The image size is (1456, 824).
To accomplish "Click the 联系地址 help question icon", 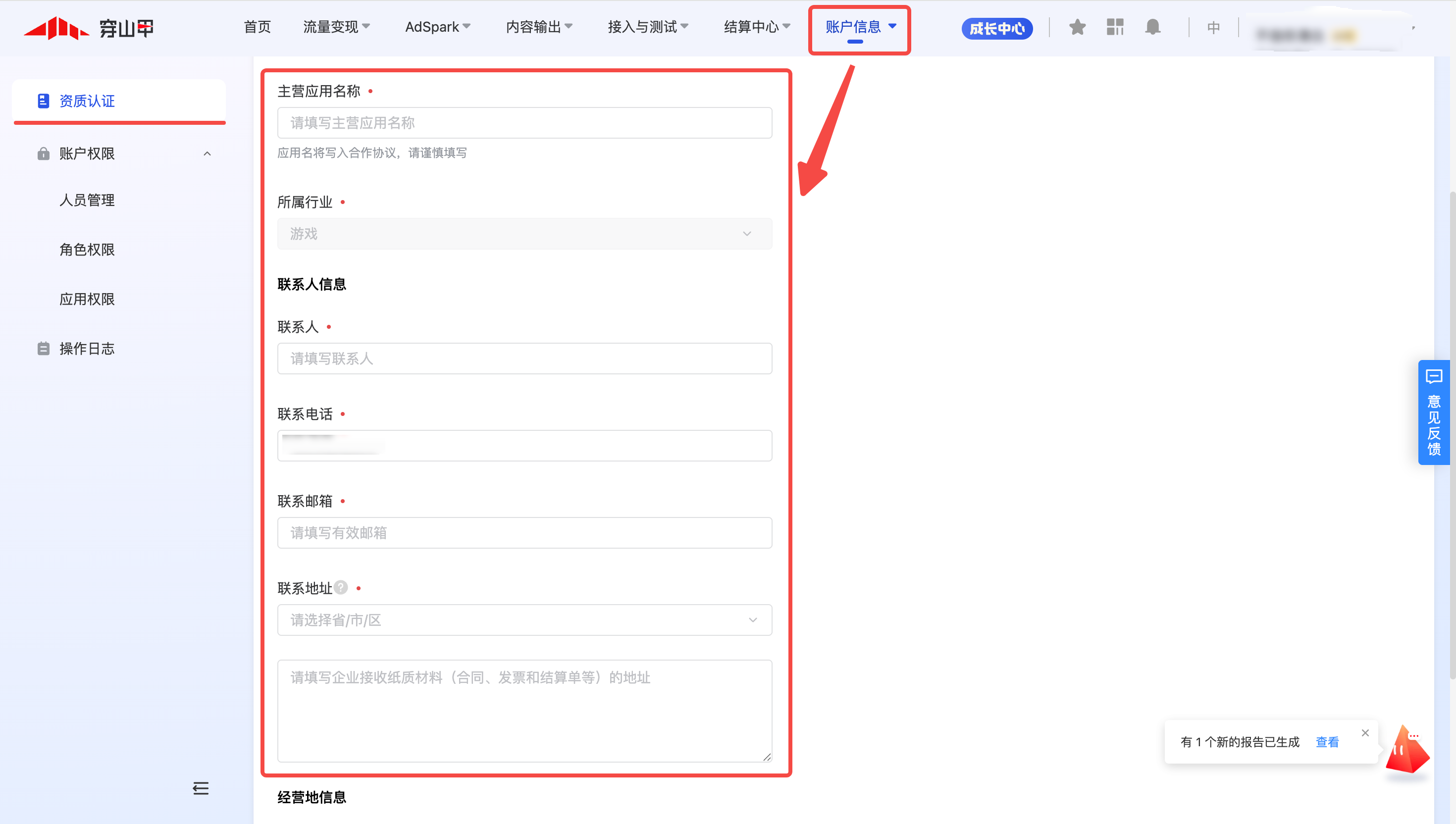I will tap(341, 587).
